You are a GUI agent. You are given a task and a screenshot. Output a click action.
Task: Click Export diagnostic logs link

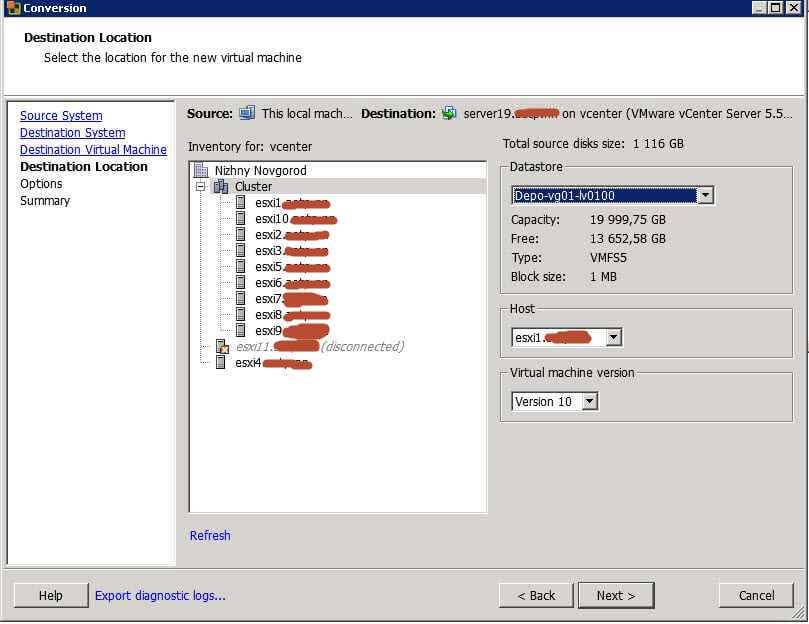160,596
